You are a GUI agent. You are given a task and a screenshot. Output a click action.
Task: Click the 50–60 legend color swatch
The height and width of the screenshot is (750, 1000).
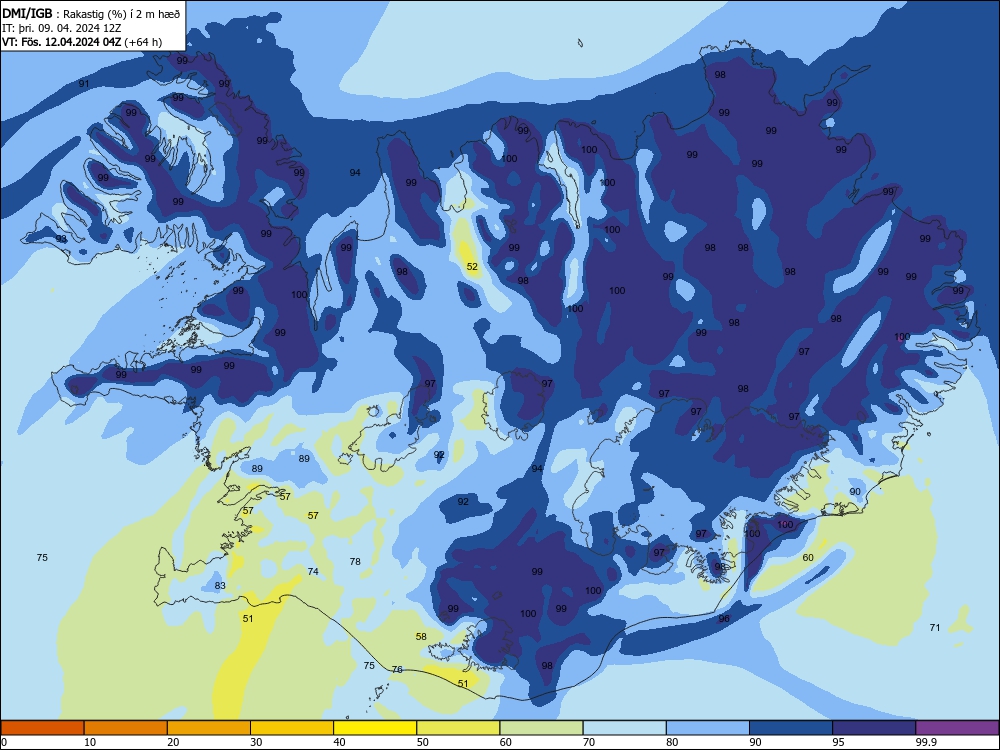tap(459, 728)
